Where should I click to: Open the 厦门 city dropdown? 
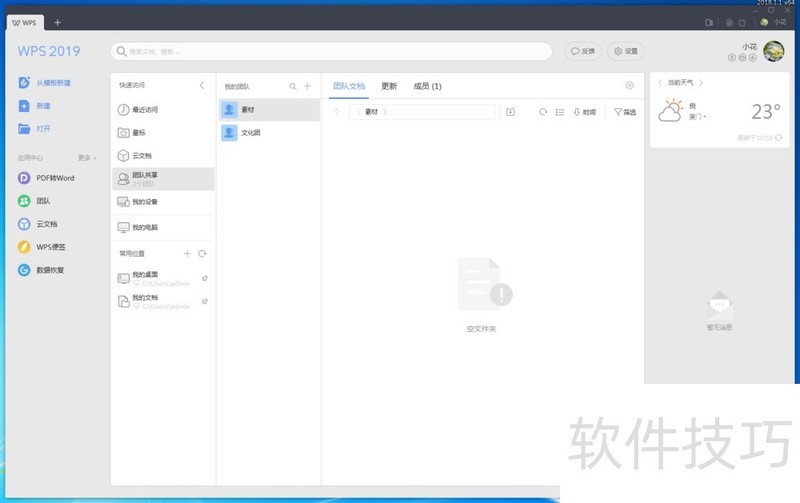point(697,117)
